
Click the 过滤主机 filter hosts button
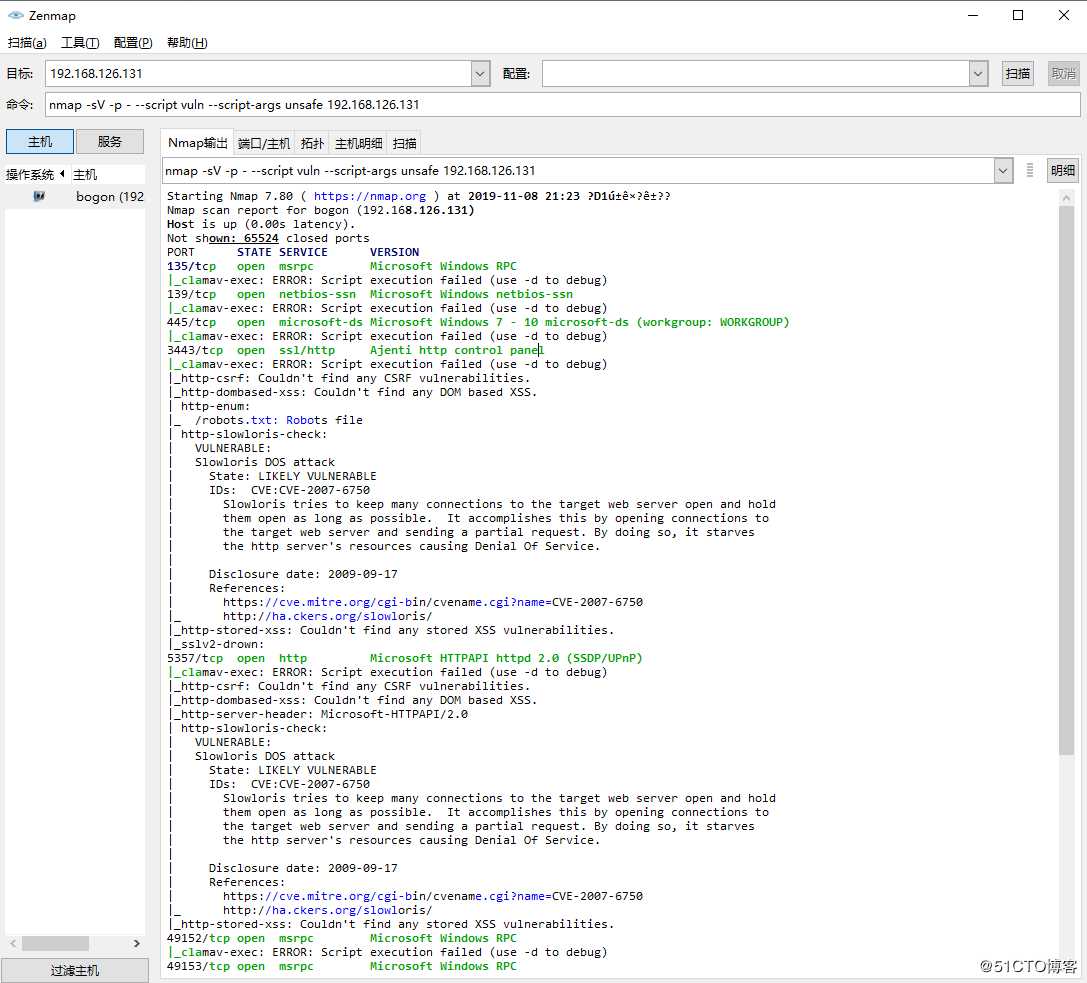point(75,970)
